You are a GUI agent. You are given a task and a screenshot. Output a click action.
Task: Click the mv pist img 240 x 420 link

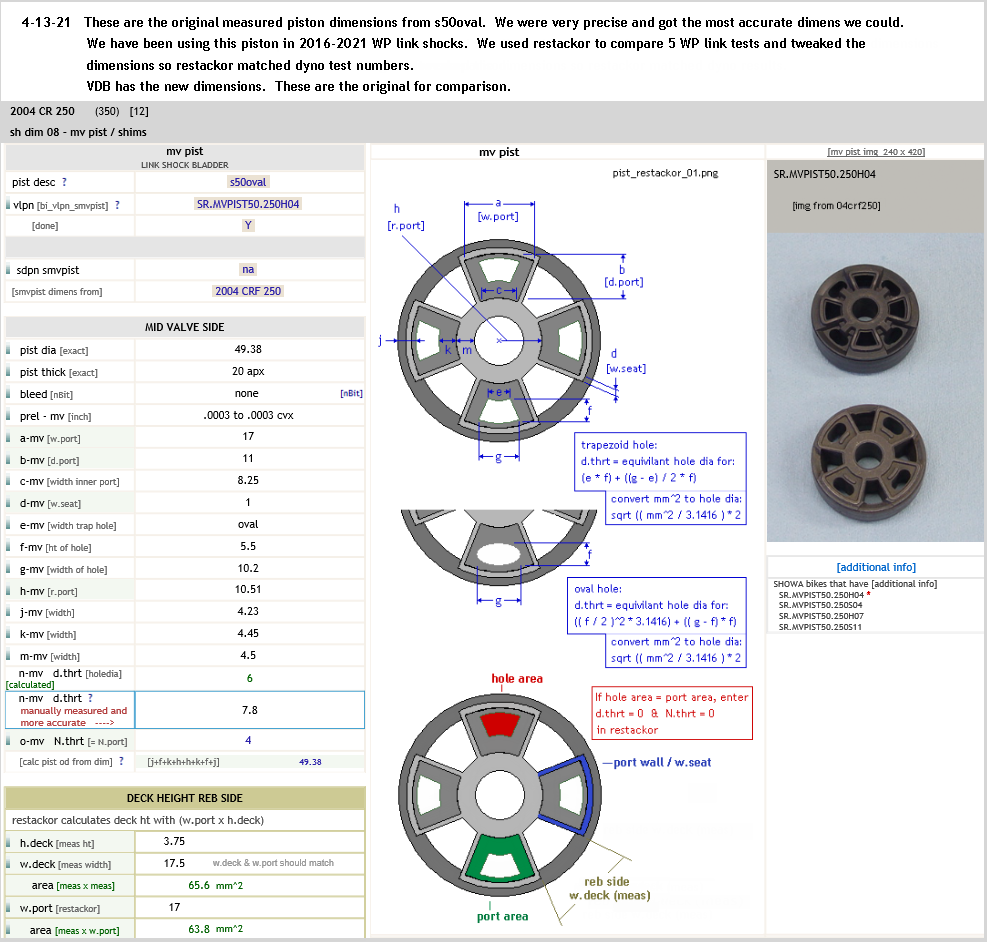pyautogui.click(x=876, y=152)
